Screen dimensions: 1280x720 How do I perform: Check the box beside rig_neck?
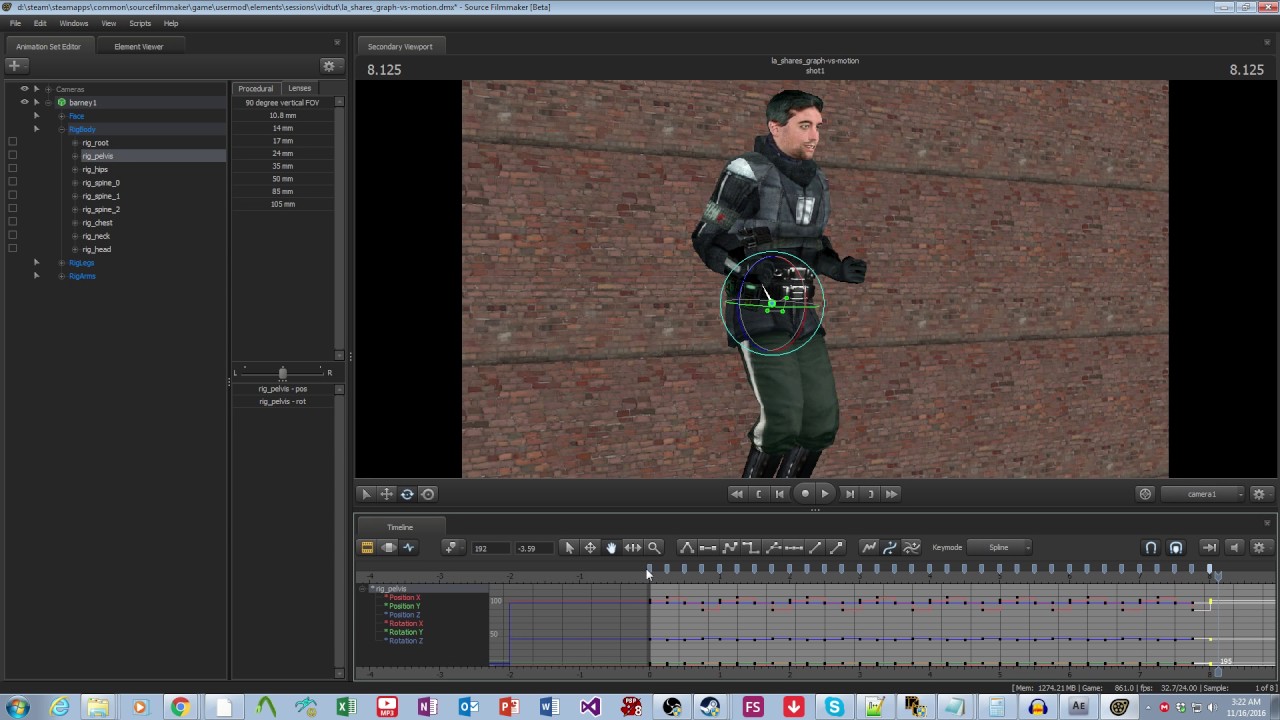(x=12, y=235)
